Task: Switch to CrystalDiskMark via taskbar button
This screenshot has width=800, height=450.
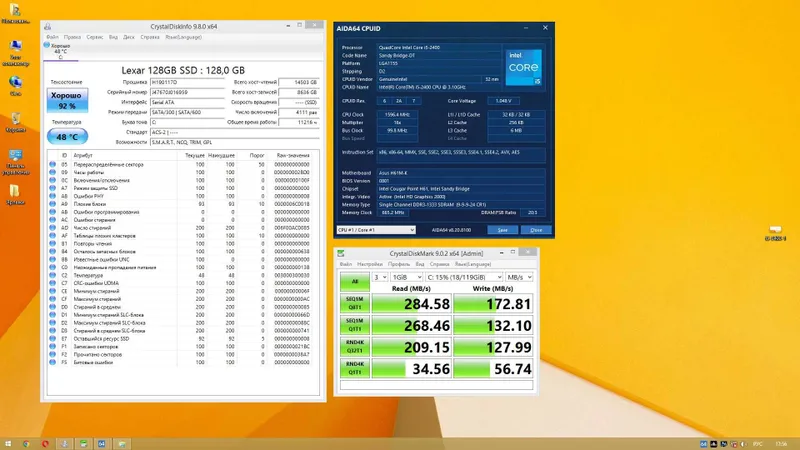Action: (x=83, y=444)
